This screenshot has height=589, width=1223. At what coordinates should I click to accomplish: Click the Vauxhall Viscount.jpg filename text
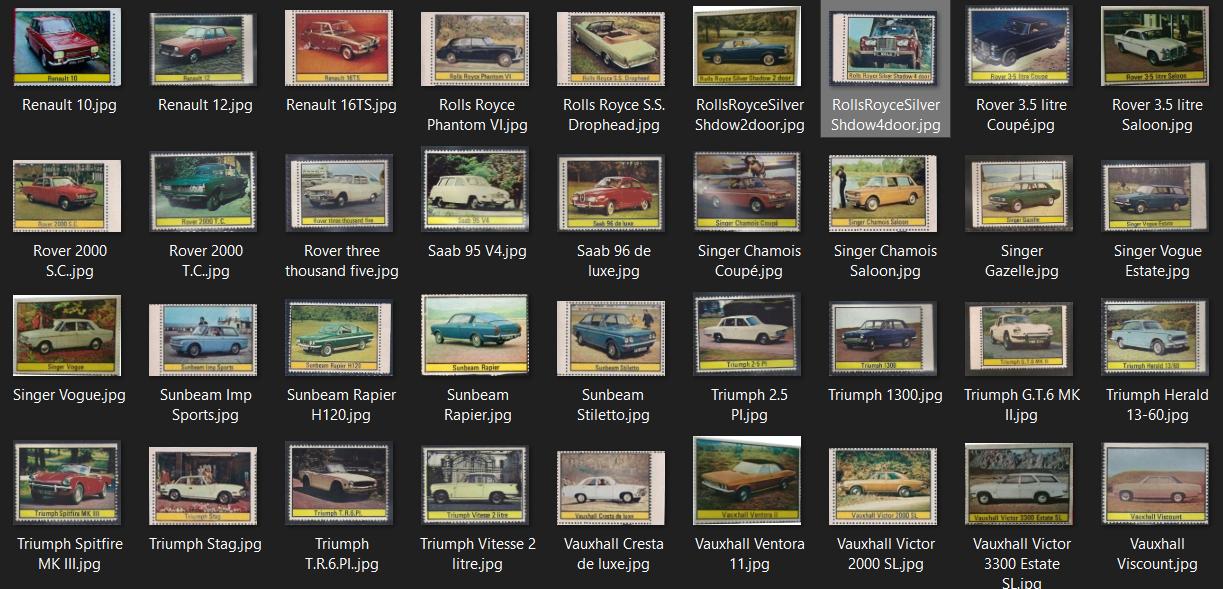point(1157,554)
